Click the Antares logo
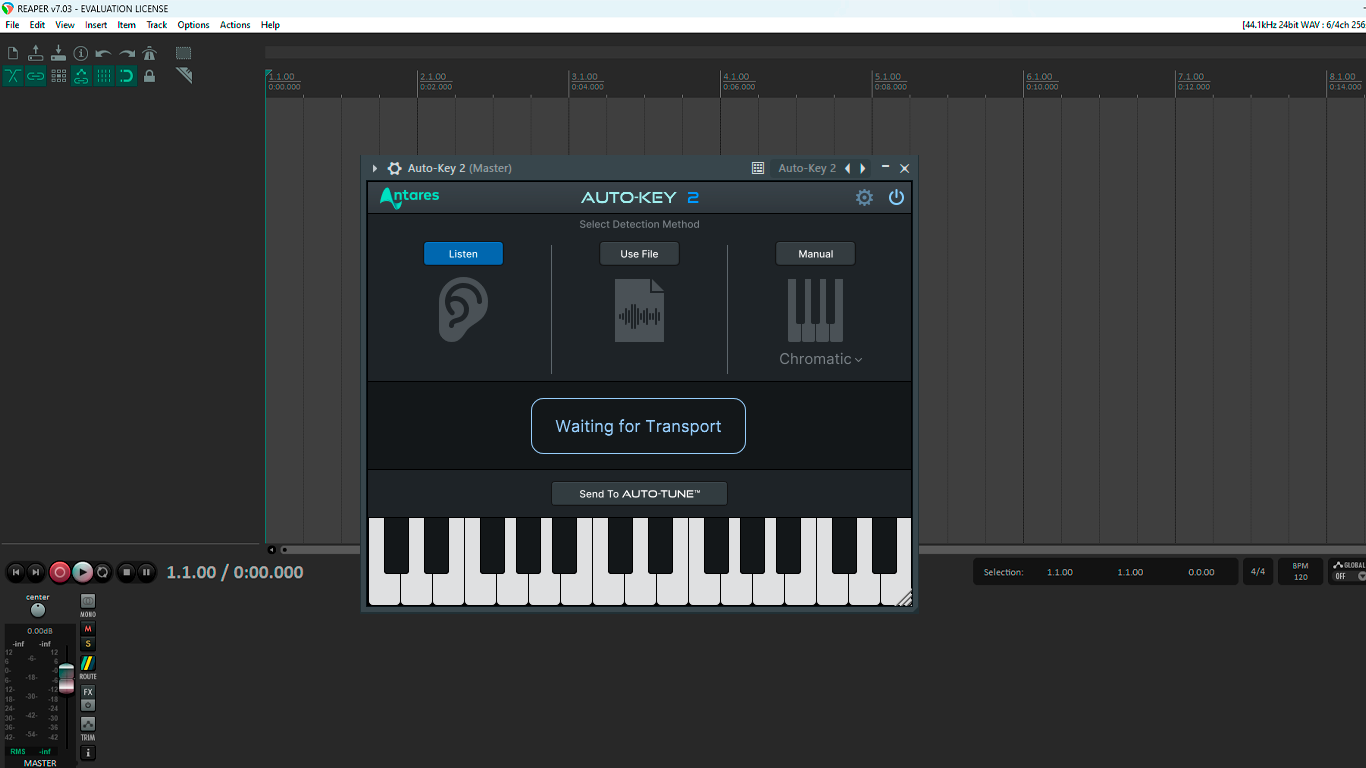 click(409, 197)
